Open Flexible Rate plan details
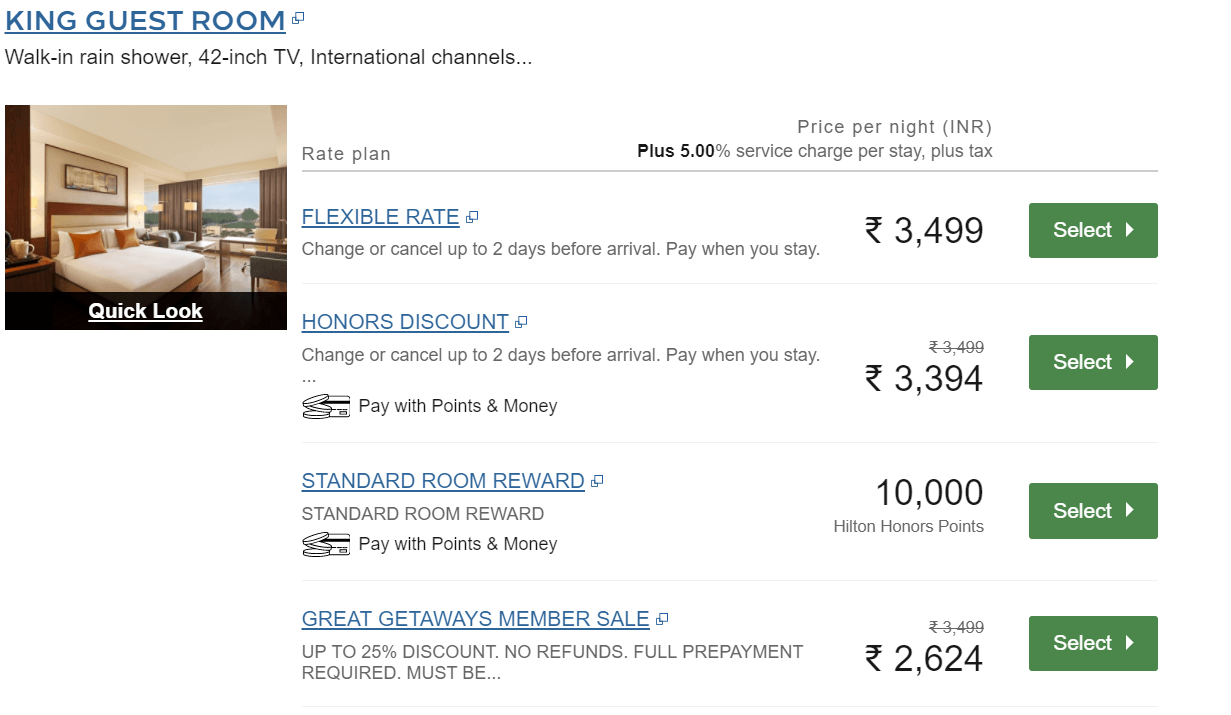The image size is (1231, 715). (x=380, y=217)
